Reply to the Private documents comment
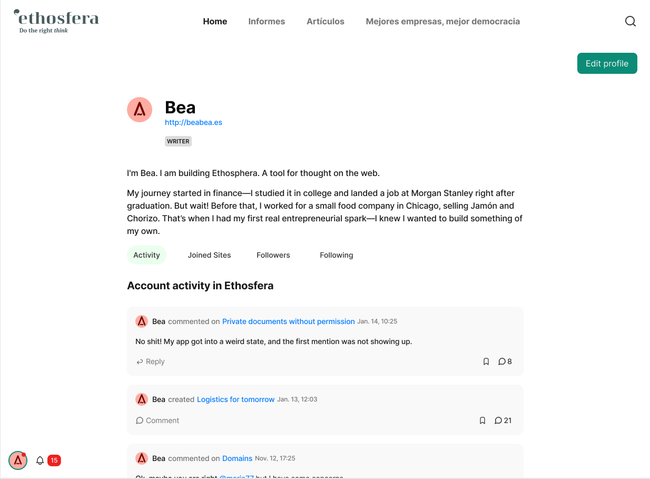The height and width of the screenshot is (479, 650). pos(151,362)
